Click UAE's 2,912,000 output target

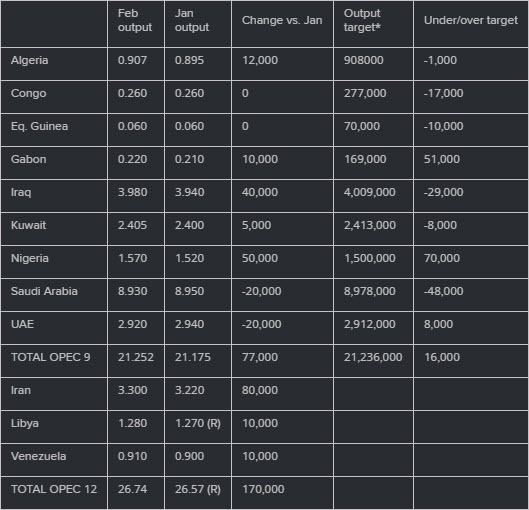[x=369, y=324]
